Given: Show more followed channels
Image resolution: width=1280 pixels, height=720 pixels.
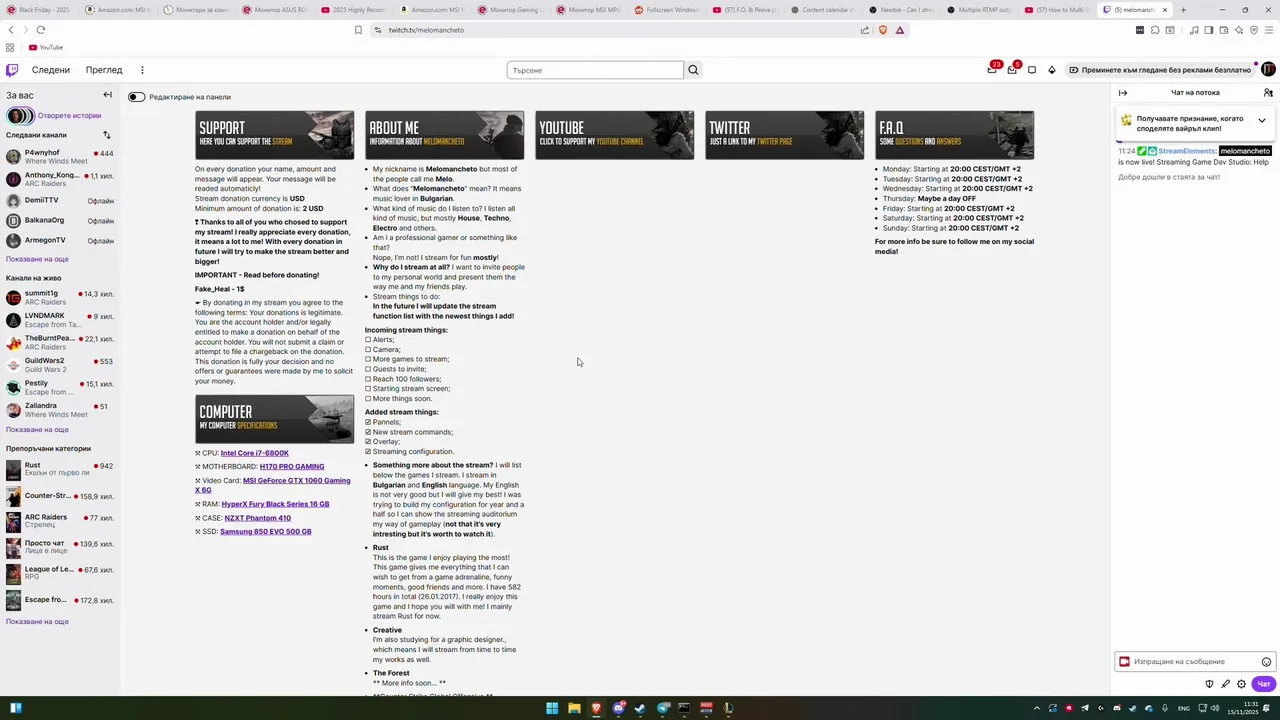Looking at the screenshot, I should [x=37, y=259].
